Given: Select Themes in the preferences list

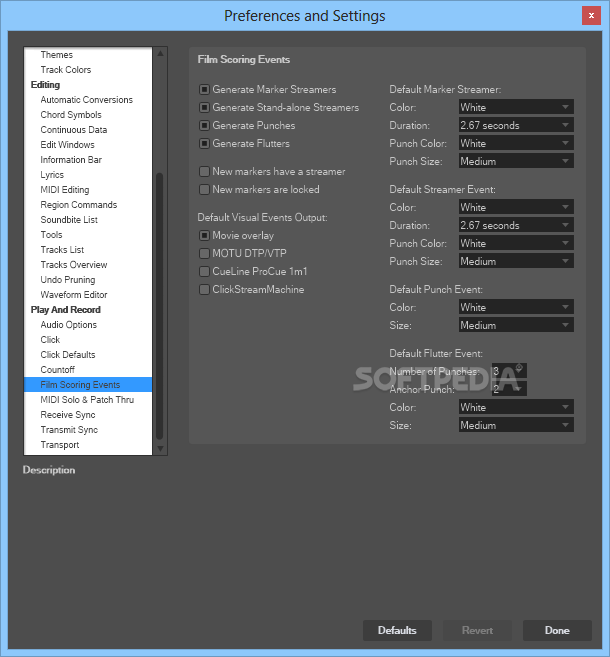Looking at the screenshot, I should click(x=57, y=54).
